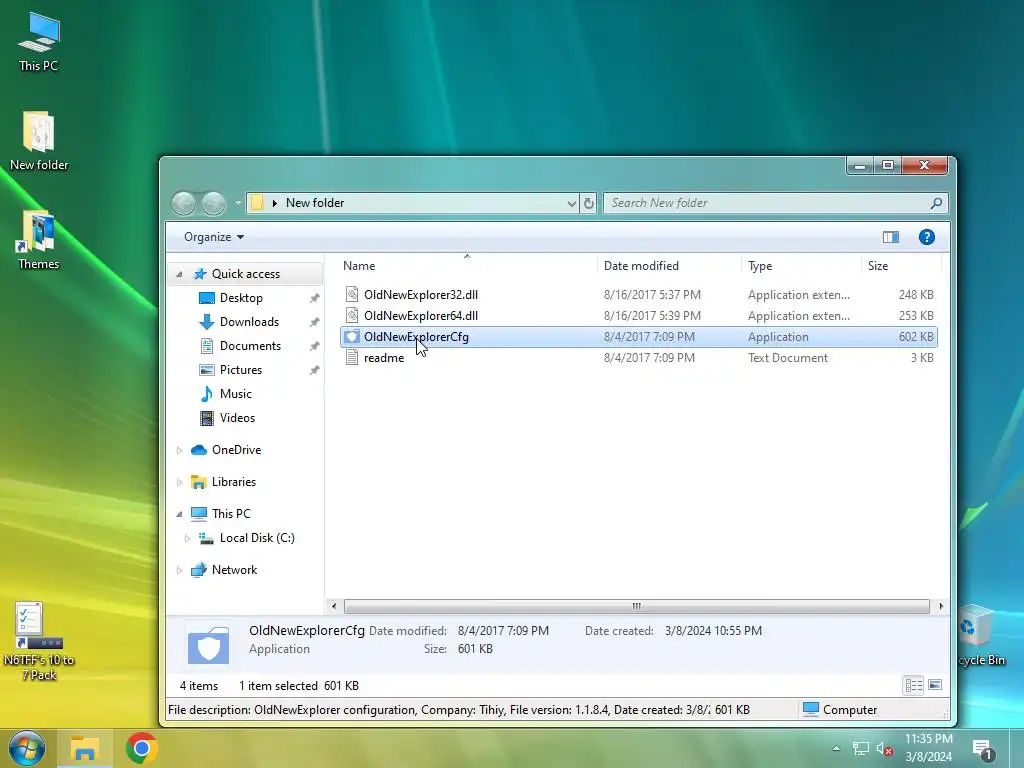Launch Chrome from taskbar
This screenshot has width=1024, height=768.
tap(142, 748)
